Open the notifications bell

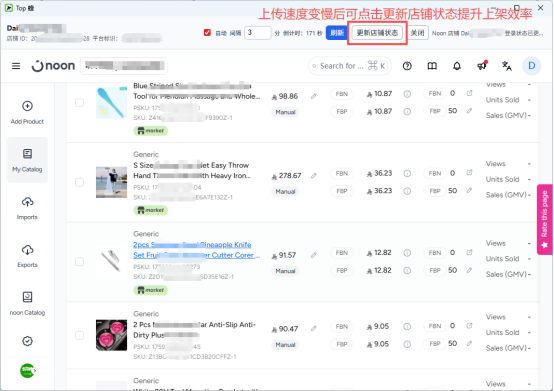pyautogui.click(x=457, y=66)
